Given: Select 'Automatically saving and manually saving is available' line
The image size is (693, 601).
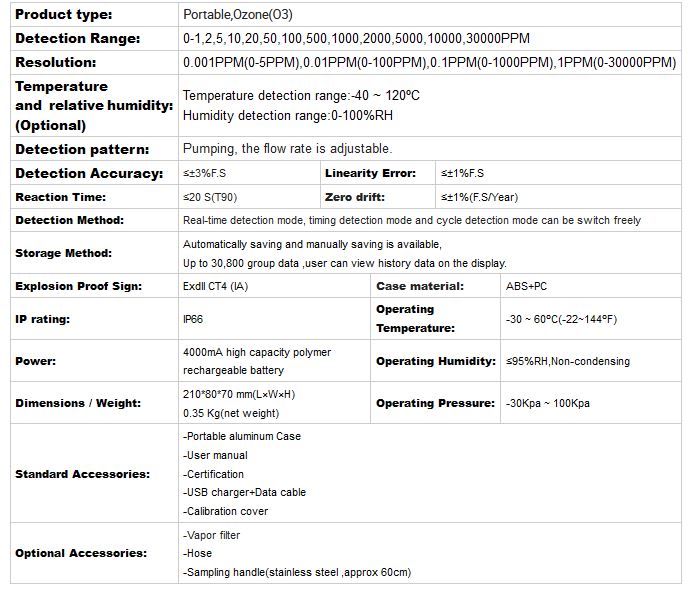Looking at the screenshot, I should pyautogui.click(x=312, y=244).
